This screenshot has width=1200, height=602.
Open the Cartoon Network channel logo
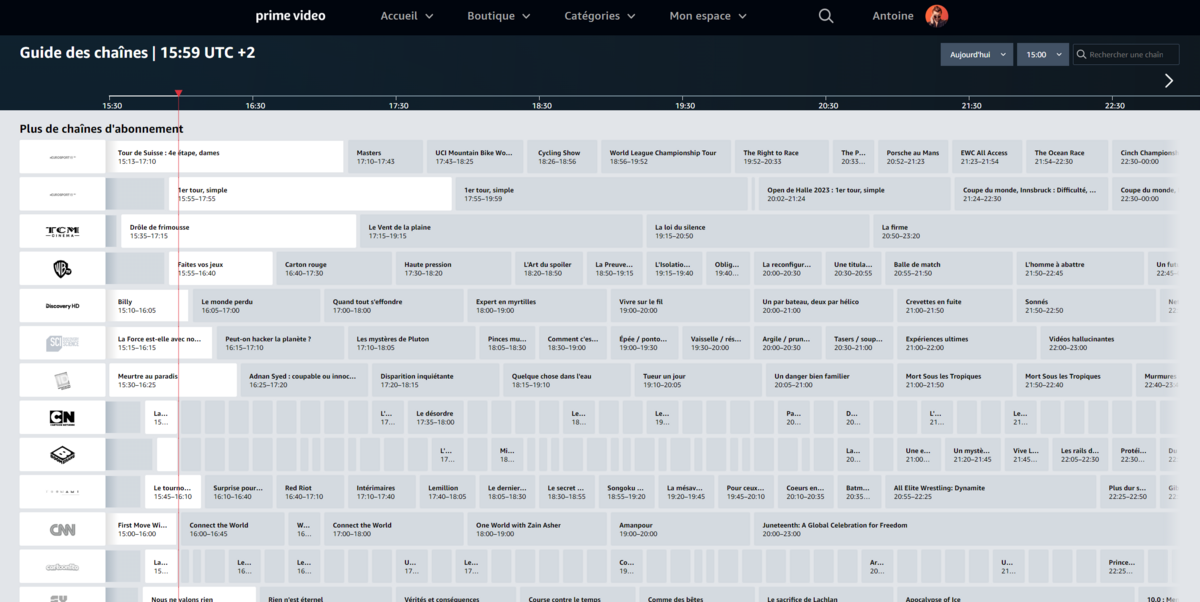tap(62, 417)
